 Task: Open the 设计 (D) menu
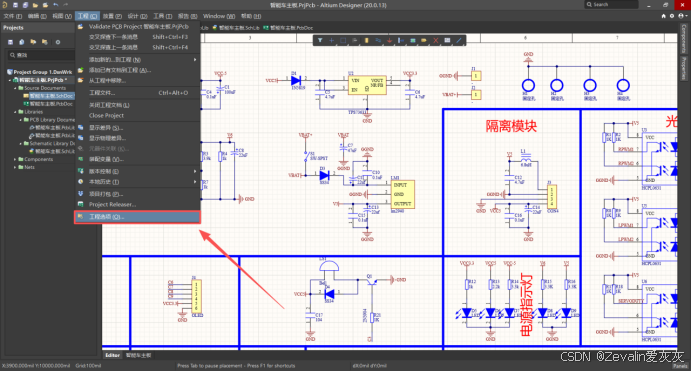click(x=137, y=16)
